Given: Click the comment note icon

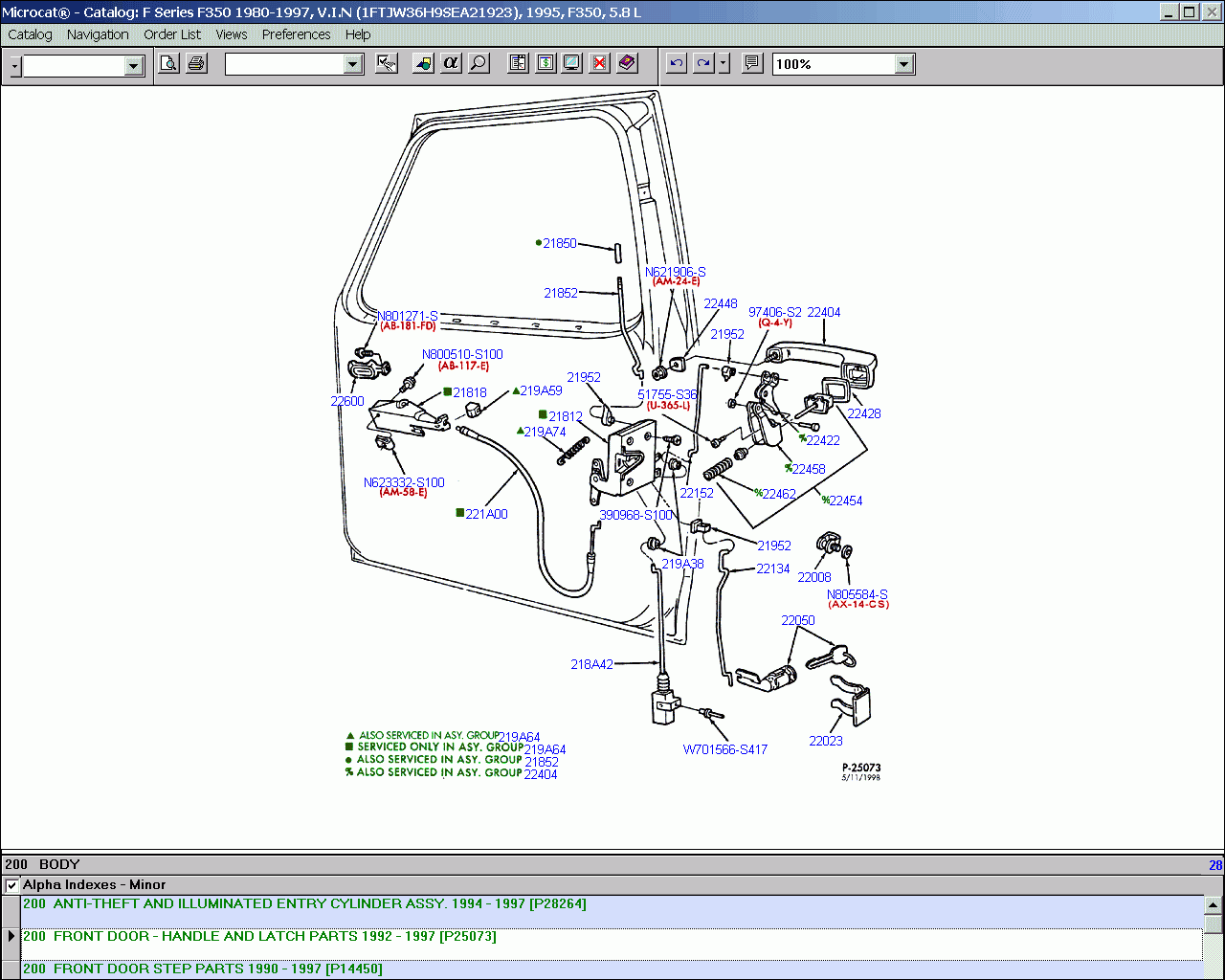Looking at the screenshot, I should coord(752,64).
